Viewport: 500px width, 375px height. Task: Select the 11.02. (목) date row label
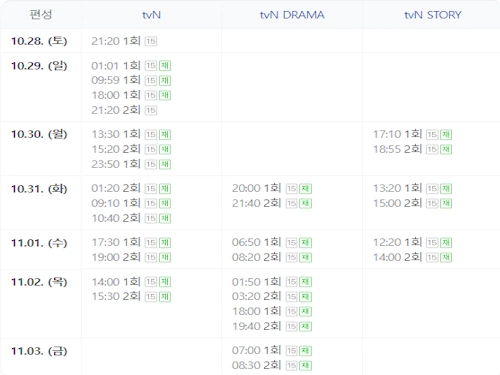[39, 282]
